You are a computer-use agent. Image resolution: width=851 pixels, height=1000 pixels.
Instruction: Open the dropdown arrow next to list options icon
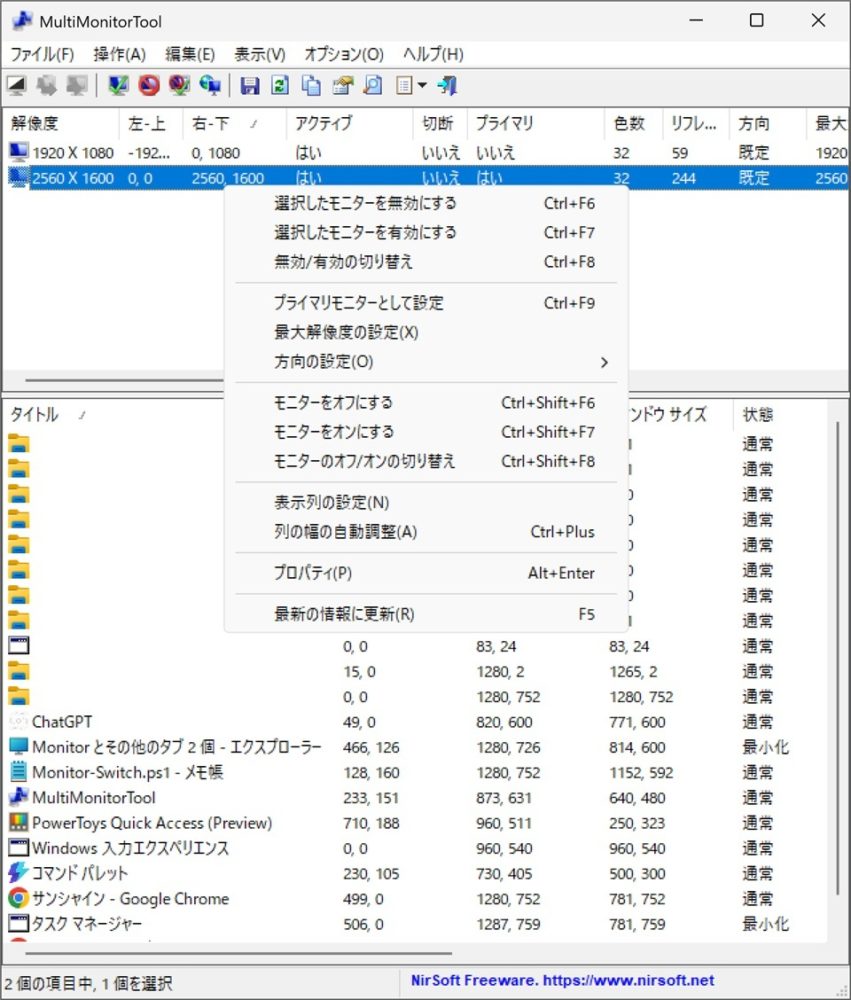point(422,85)
